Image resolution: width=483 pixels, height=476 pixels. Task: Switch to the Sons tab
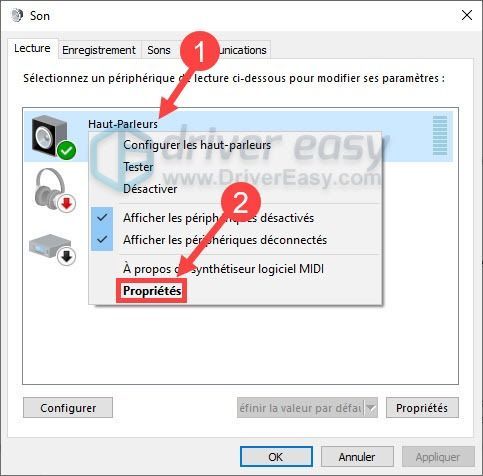pos(159,50)
